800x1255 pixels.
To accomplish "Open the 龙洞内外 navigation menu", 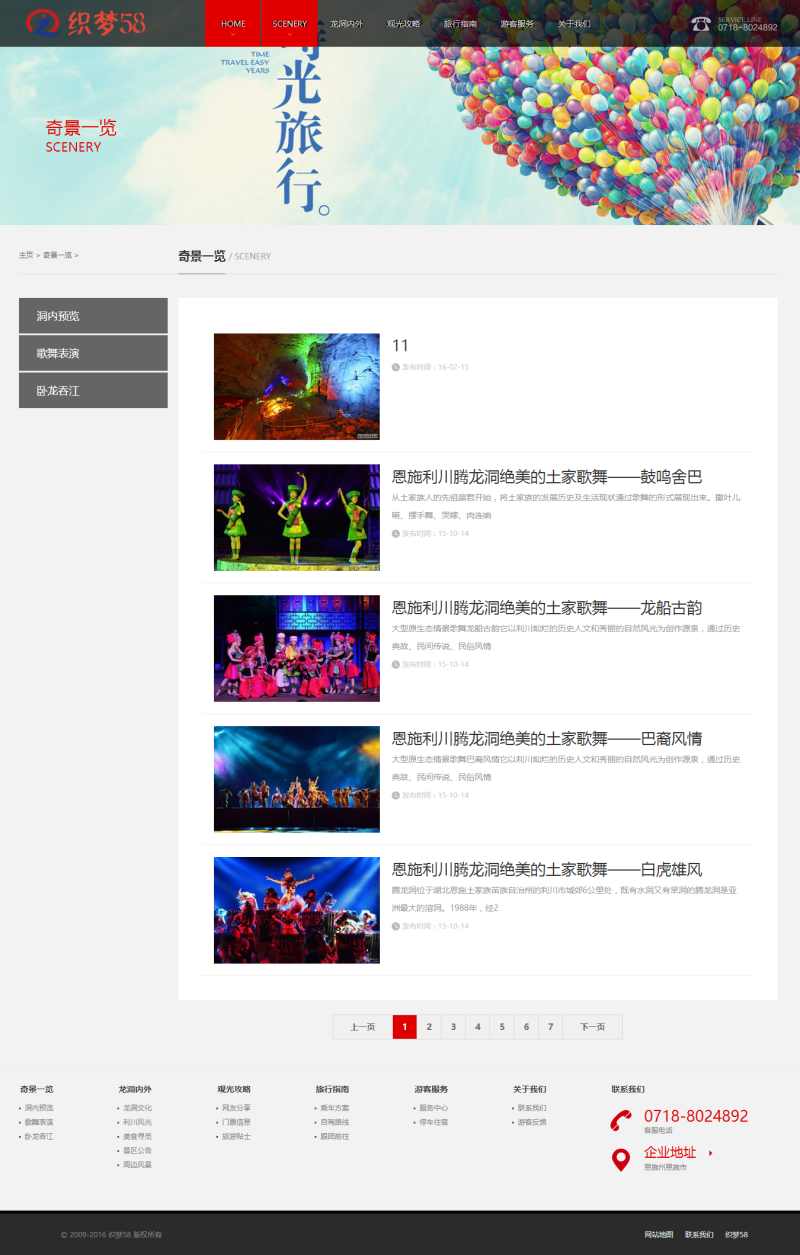I will click(x=346, y=23).
